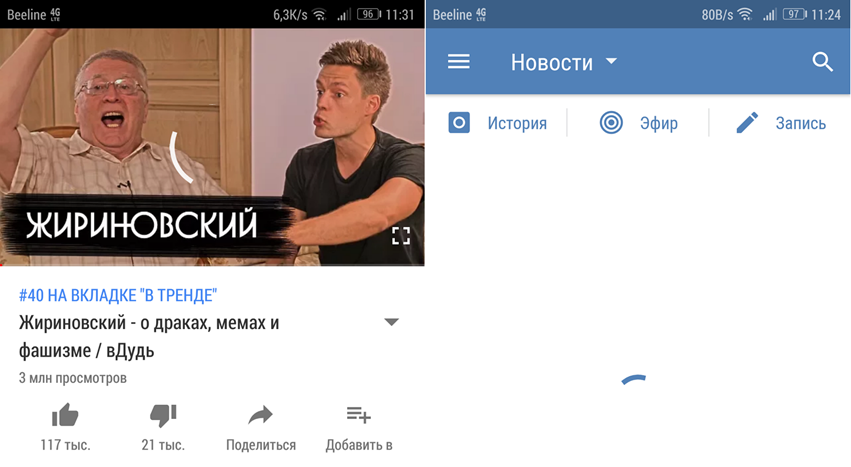Tap the Эфир text label
The width and height of the screenshot is (851, 467).
[x=659, y=123]
